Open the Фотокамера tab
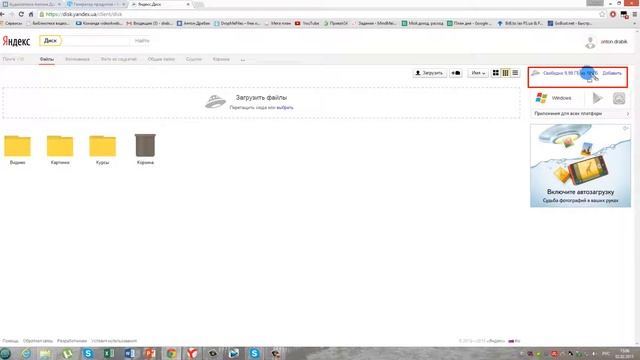Image resolution: width=640 pixels, height=360 pixels. click(x=77, y=59)
